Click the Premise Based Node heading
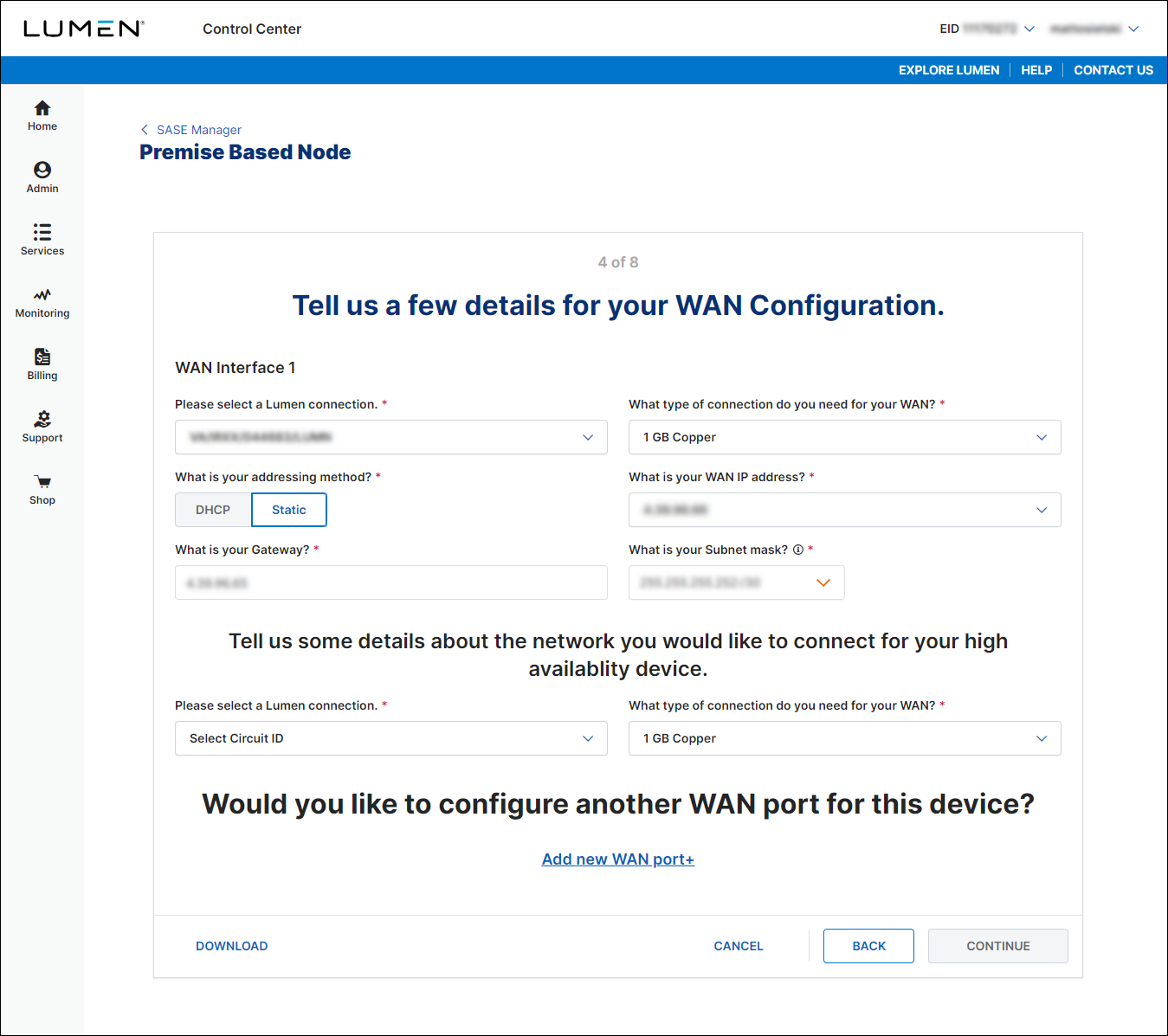1168x1036 pixels. coord(245,152)
